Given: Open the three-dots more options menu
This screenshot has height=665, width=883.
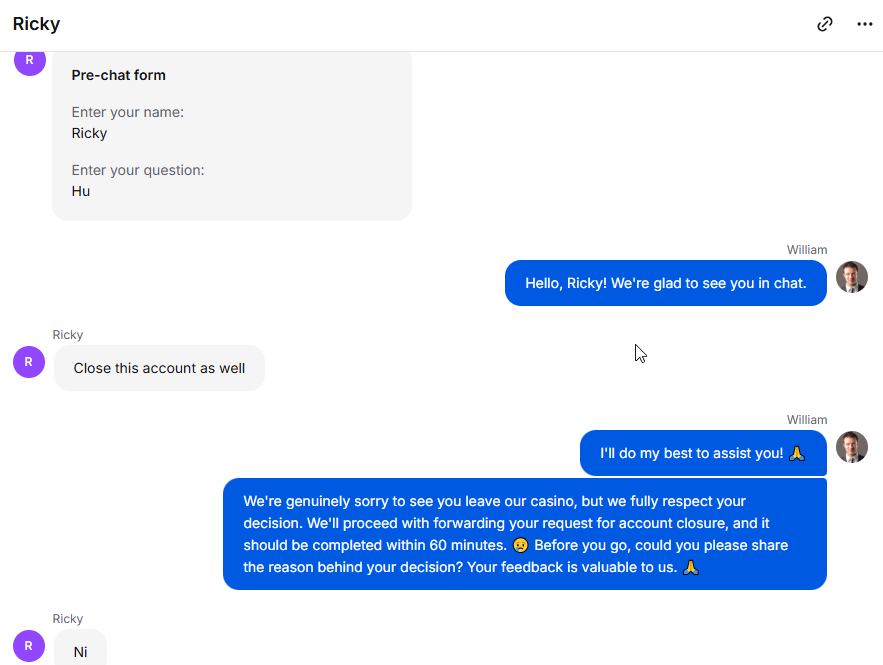Looking at the screenshot, I should point(864,24).
